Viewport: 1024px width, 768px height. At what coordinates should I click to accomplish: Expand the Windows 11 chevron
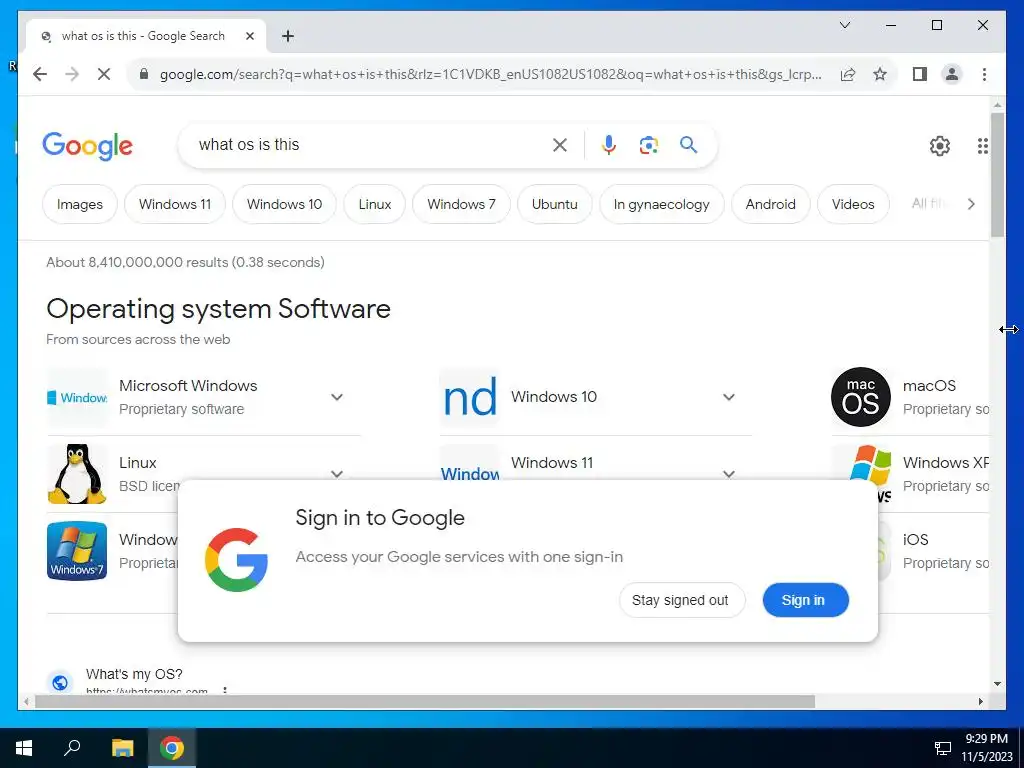point(729,473)
